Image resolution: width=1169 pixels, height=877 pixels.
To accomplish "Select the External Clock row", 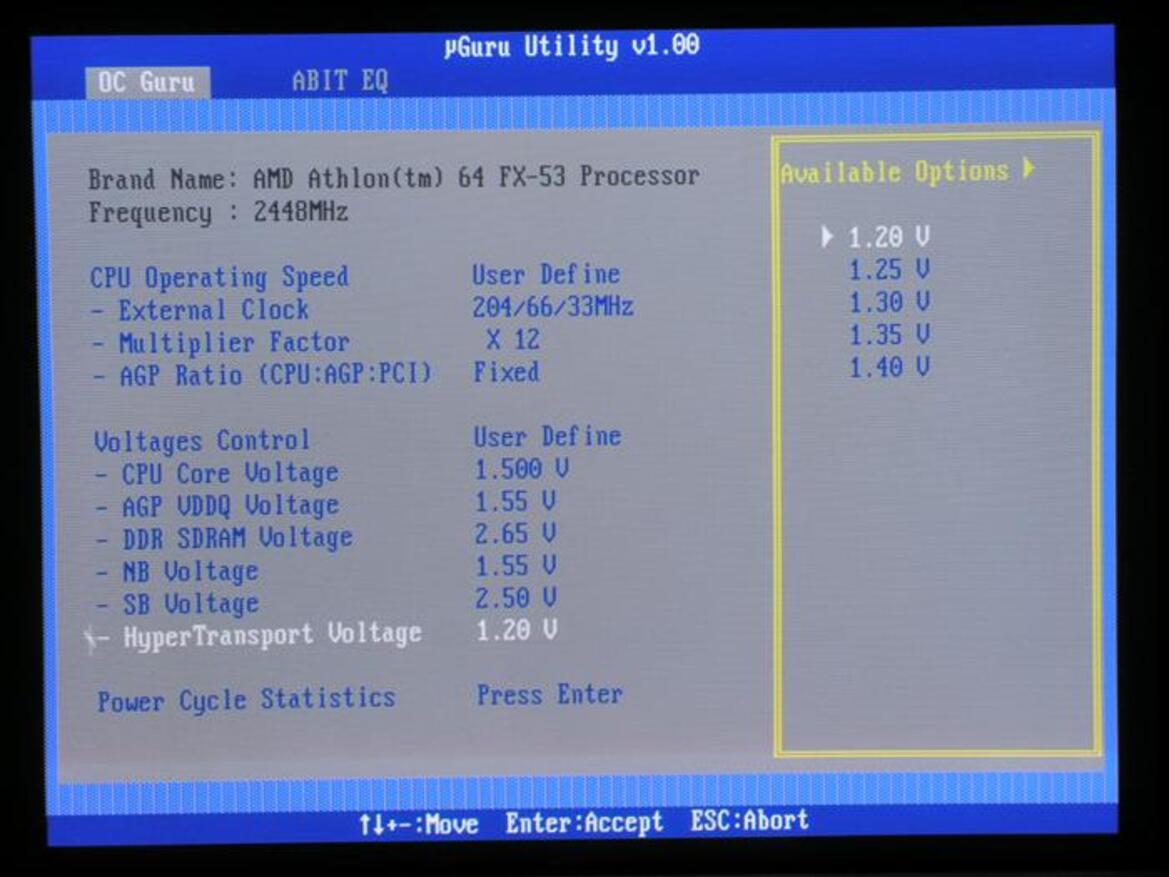I will pyautogui.click(x=200, y=310).
